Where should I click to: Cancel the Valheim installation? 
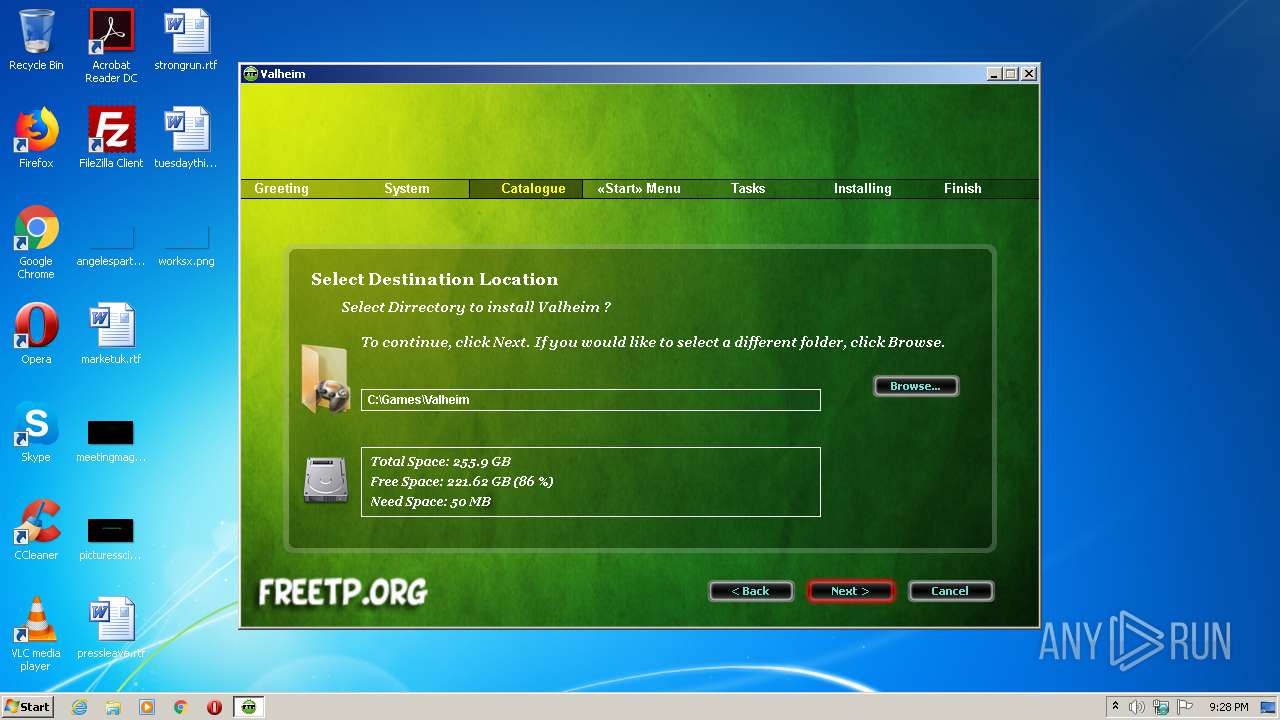950,591
